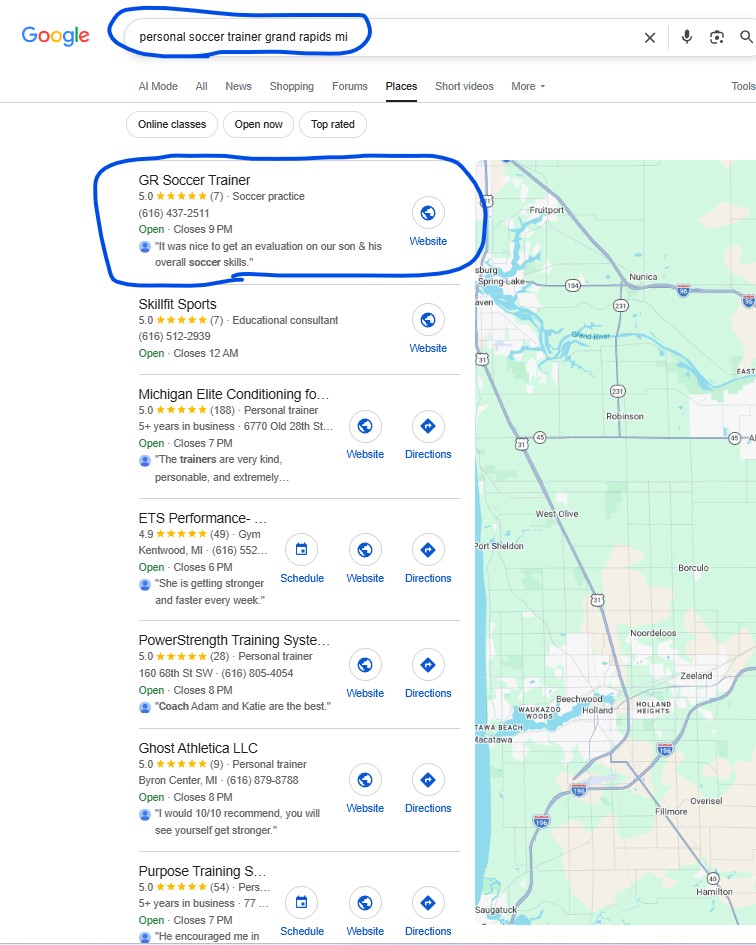756x945 pixels.
Task: Select the Places tab
Action: click(x=401, y=86)
